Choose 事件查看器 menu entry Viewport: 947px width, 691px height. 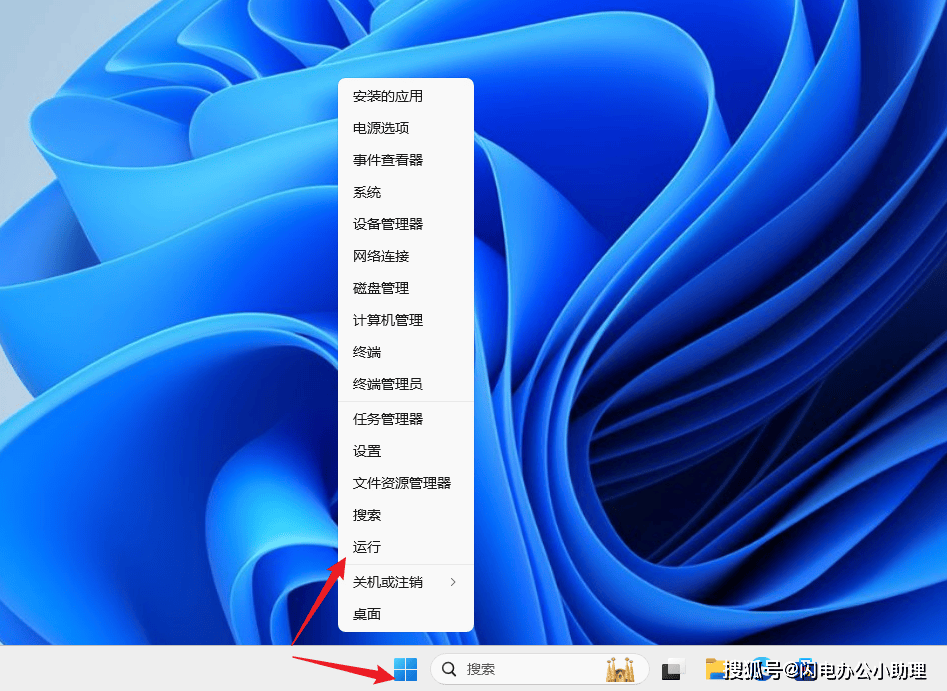(x=406, y=160)
